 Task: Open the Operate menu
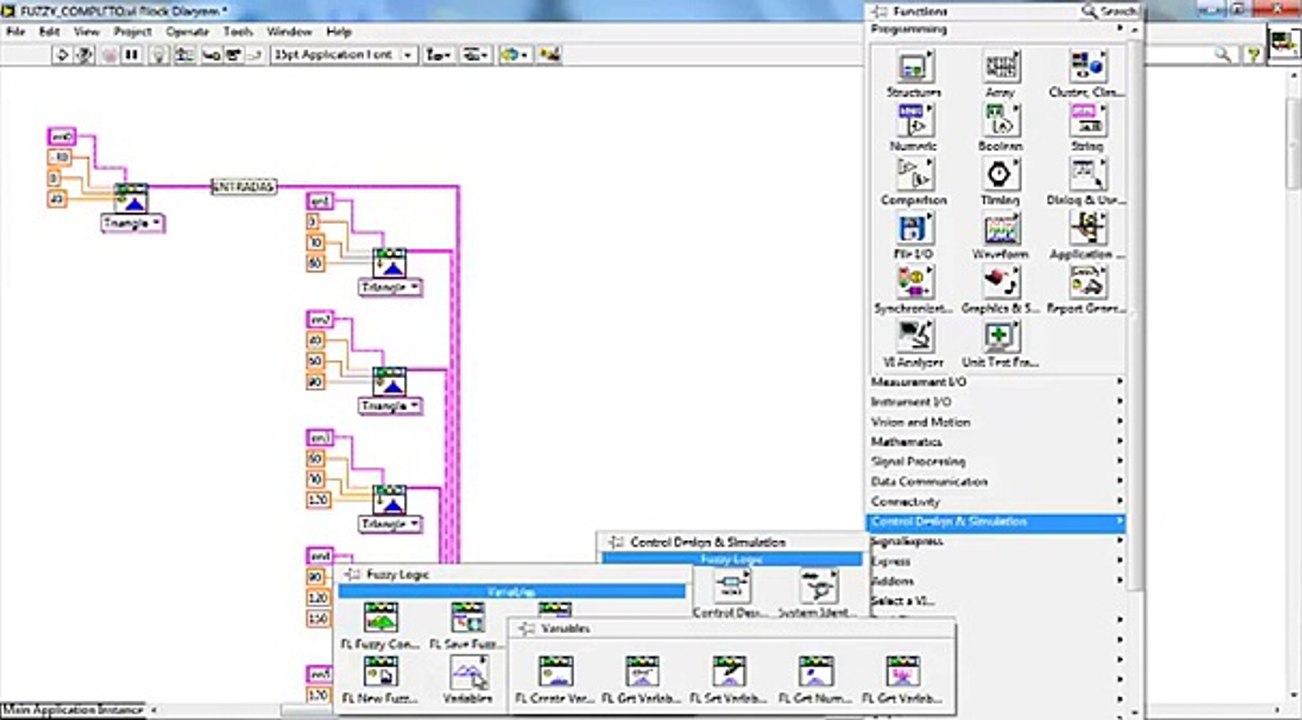pos(187,32)
